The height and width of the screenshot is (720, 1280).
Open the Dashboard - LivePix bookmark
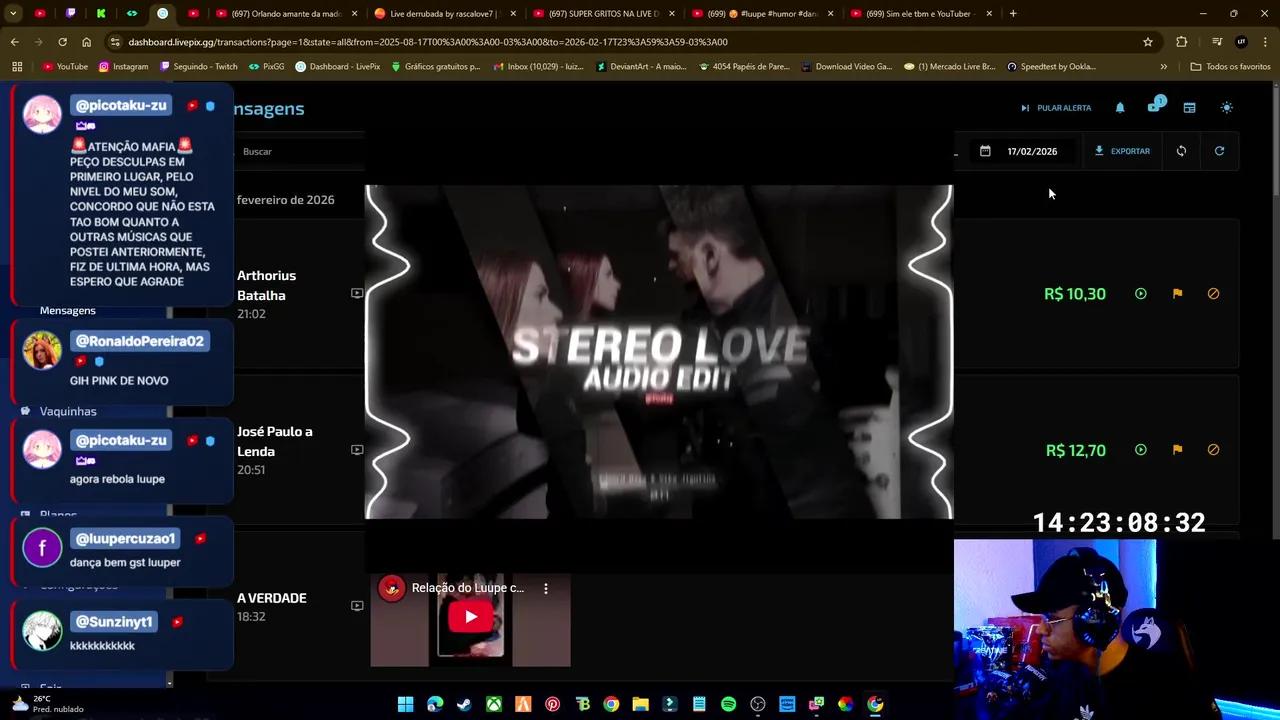click(x=338, y=67)
